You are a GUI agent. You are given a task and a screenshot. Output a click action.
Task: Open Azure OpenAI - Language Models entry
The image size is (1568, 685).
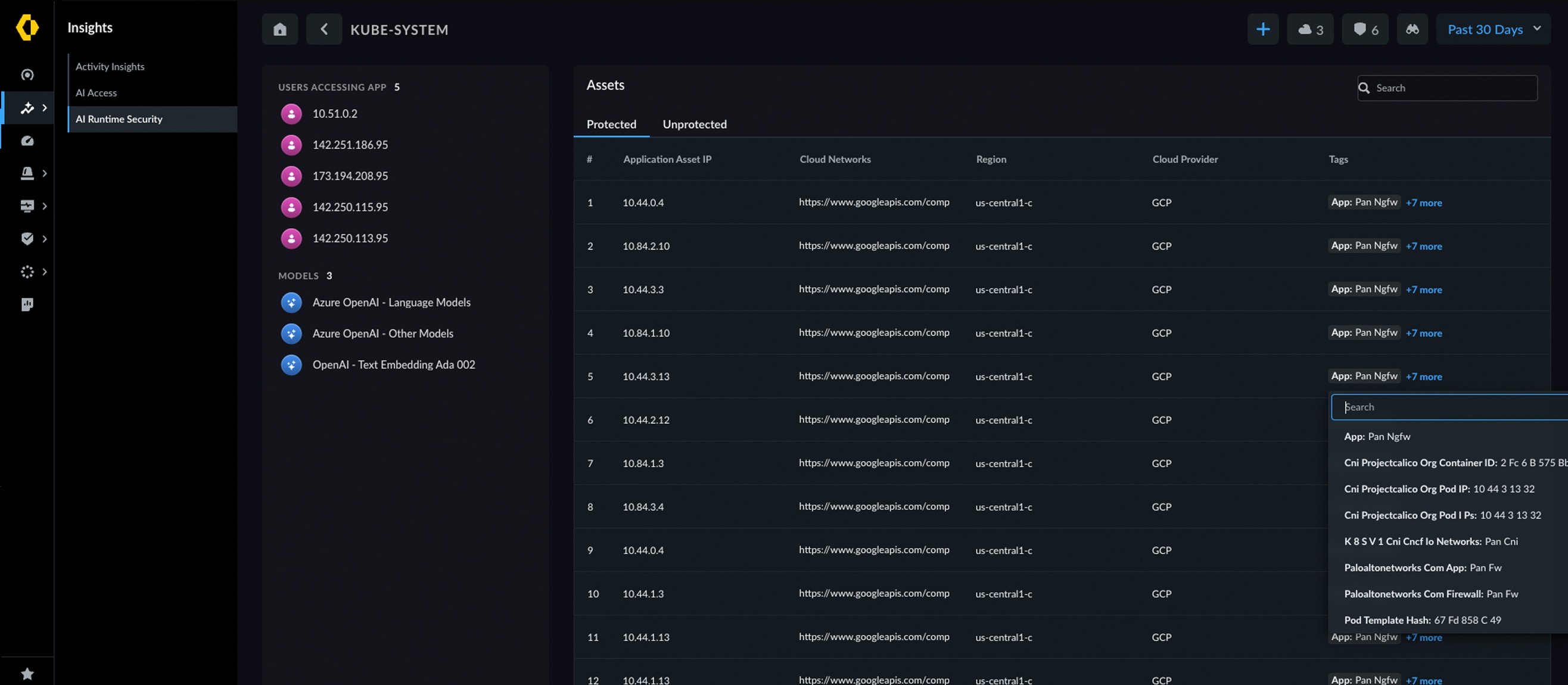pyautogui.click(x=391, y=302)
